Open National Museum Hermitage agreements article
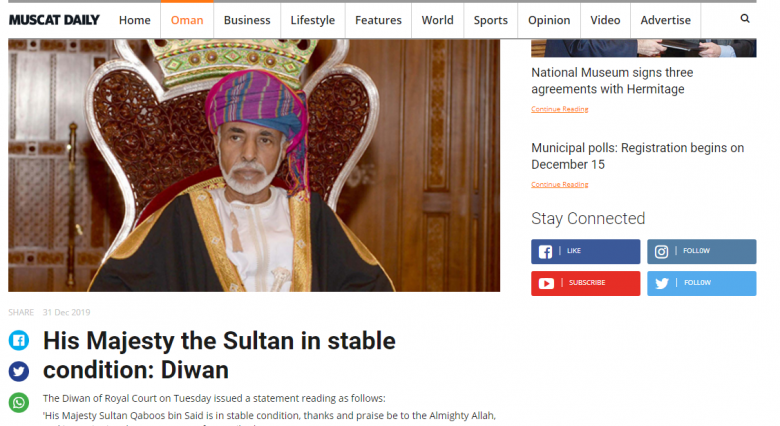This screenshot has width=780, height=426. 612,81
